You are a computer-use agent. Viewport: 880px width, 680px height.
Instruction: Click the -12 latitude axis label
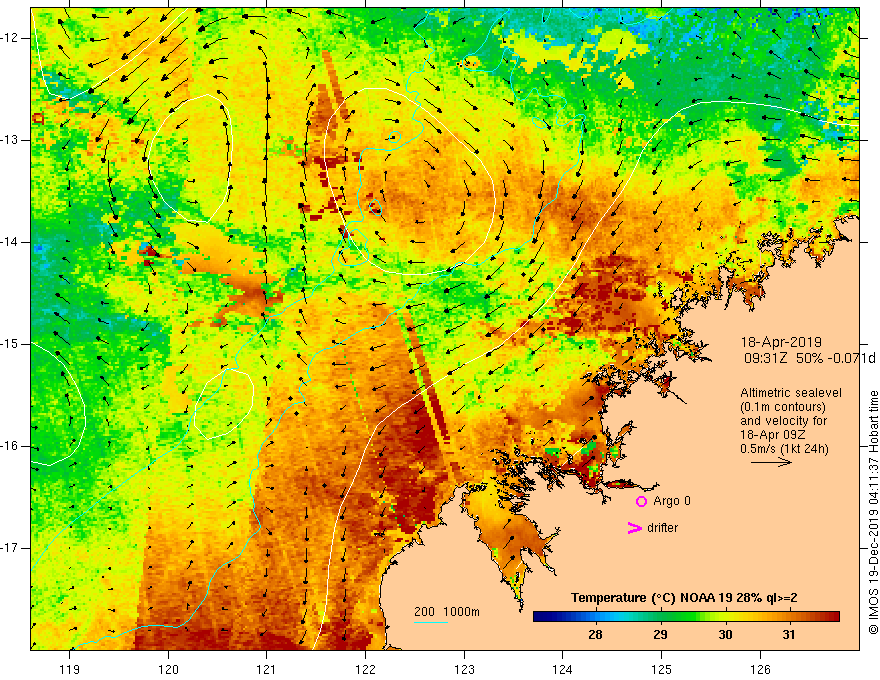pos(10,38)
